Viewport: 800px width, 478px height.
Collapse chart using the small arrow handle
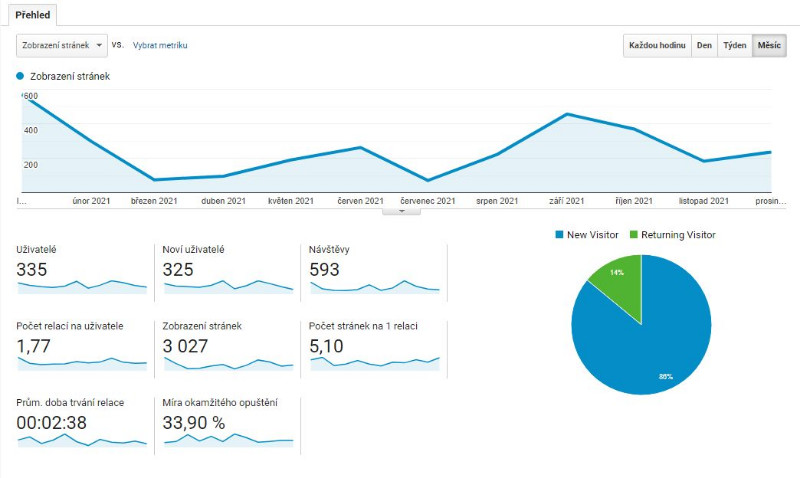tap(402, 211)
